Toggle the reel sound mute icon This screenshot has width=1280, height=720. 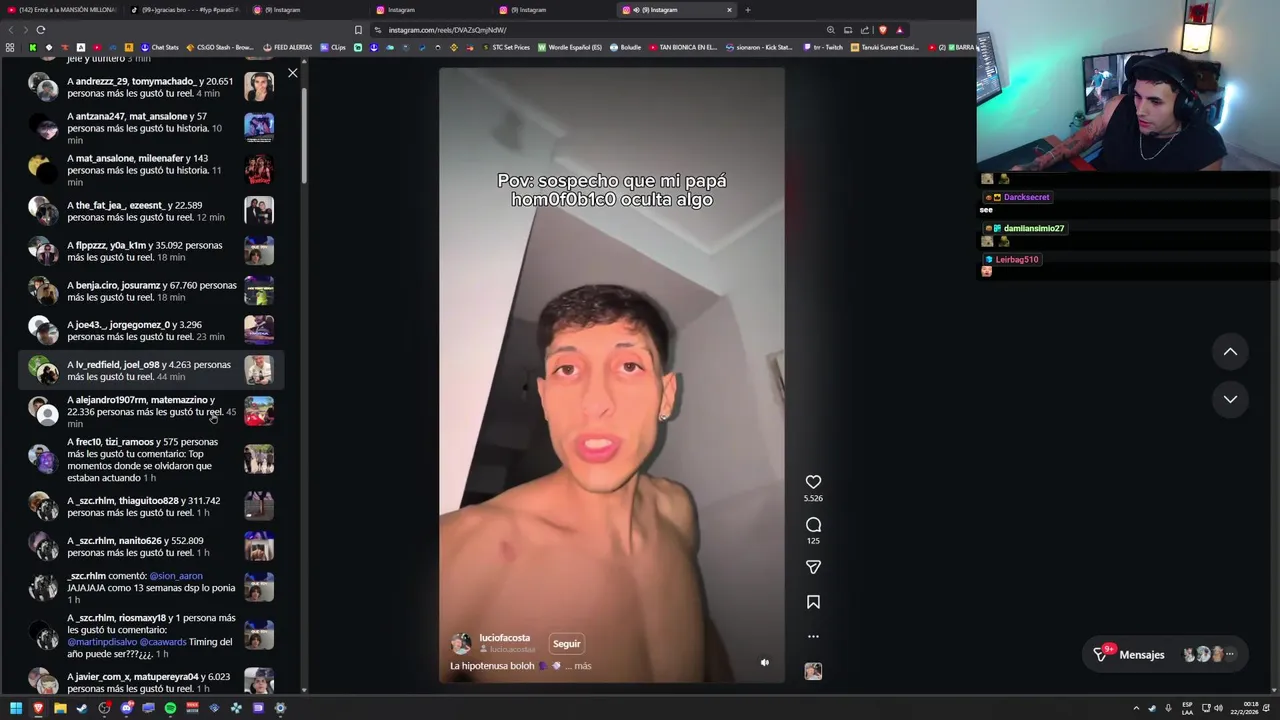click(x=765, y=662)
